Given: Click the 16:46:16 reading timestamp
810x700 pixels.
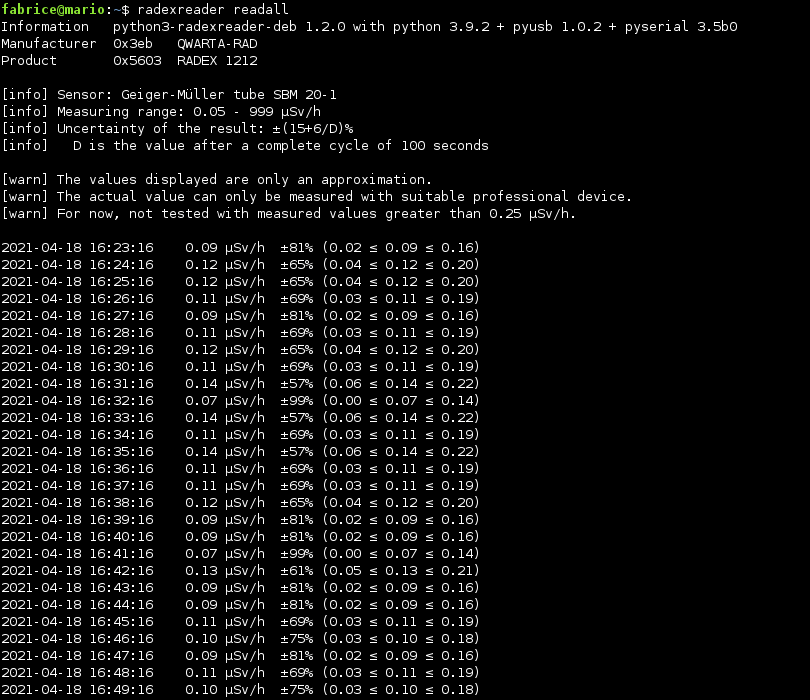Looking at the screenshot, I should click(x=121, y=638).
